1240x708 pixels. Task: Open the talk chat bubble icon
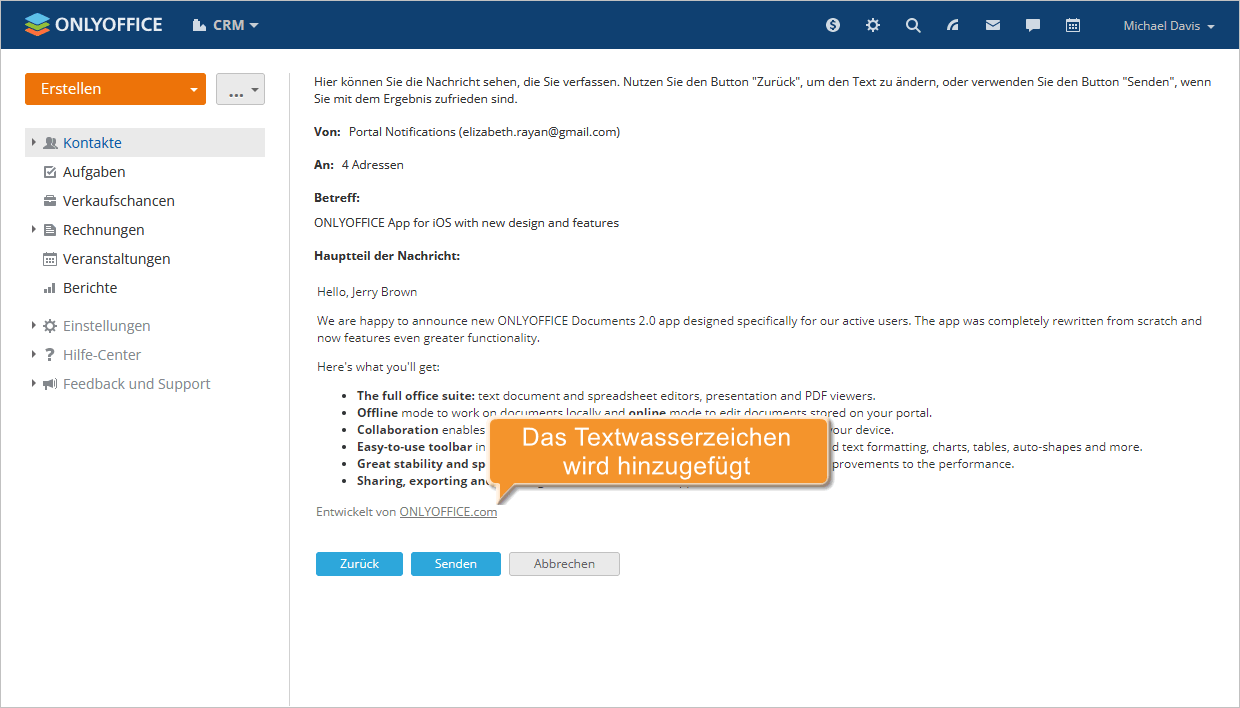coord(1033,25)
